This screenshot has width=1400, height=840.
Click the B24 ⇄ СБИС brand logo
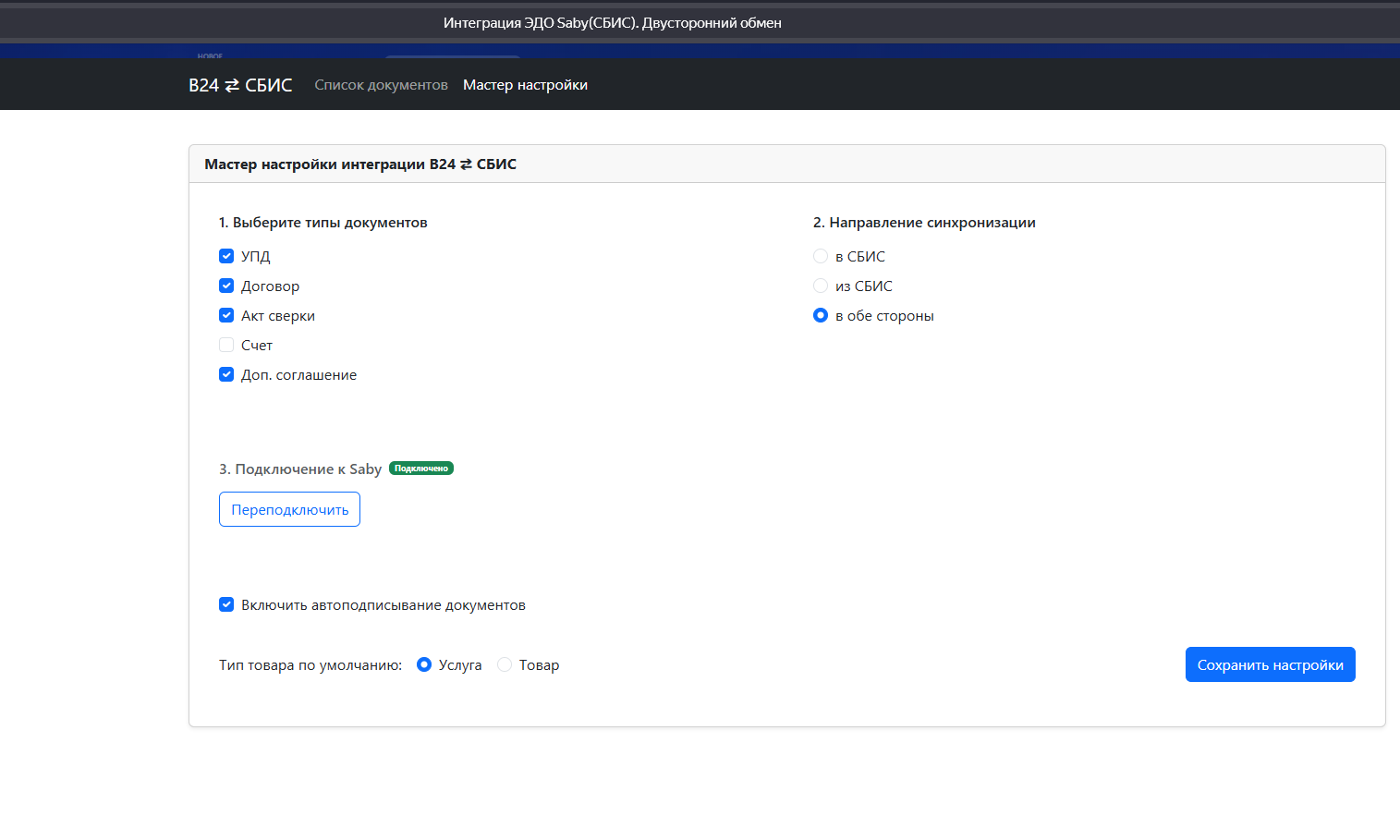240,85
